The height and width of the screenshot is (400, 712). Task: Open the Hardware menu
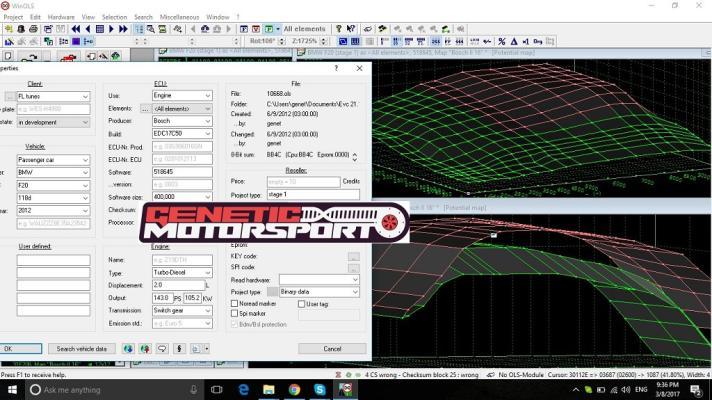[61, 17]
